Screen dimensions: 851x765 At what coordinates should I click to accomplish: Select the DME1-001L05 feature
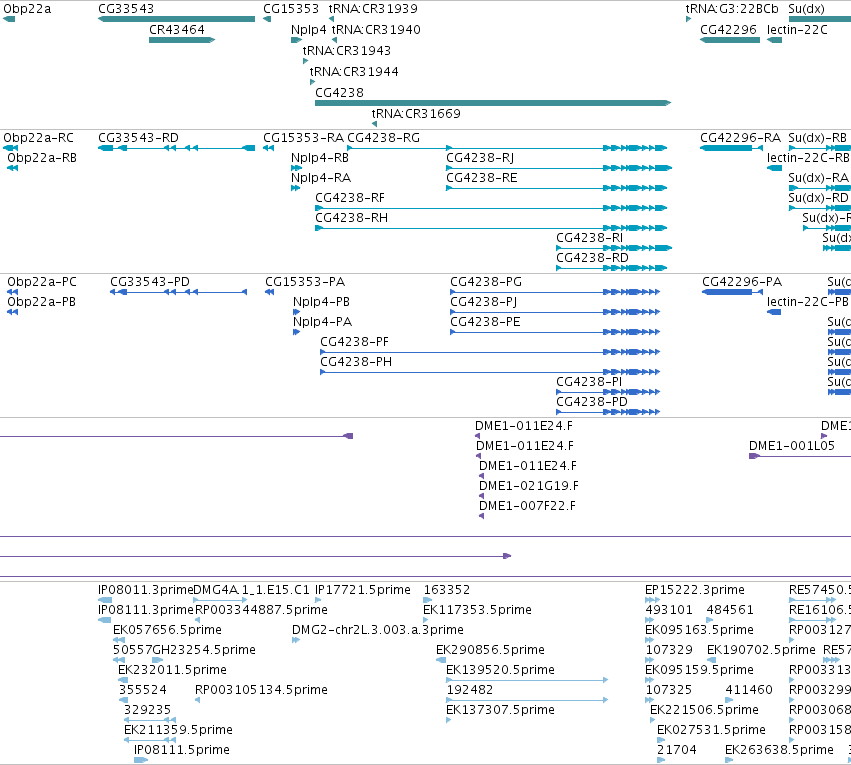click(x=800, y=456)
